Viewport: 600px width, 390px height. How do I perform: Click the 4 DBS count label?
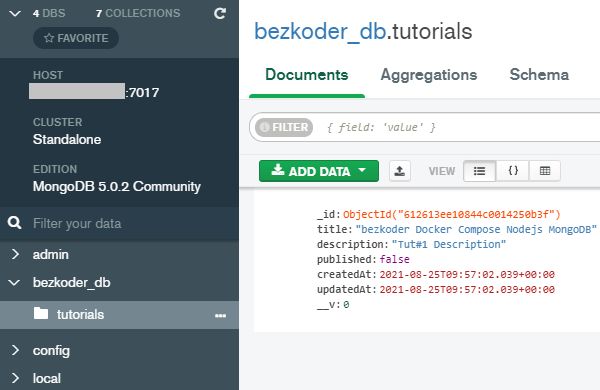pos(49,13)
